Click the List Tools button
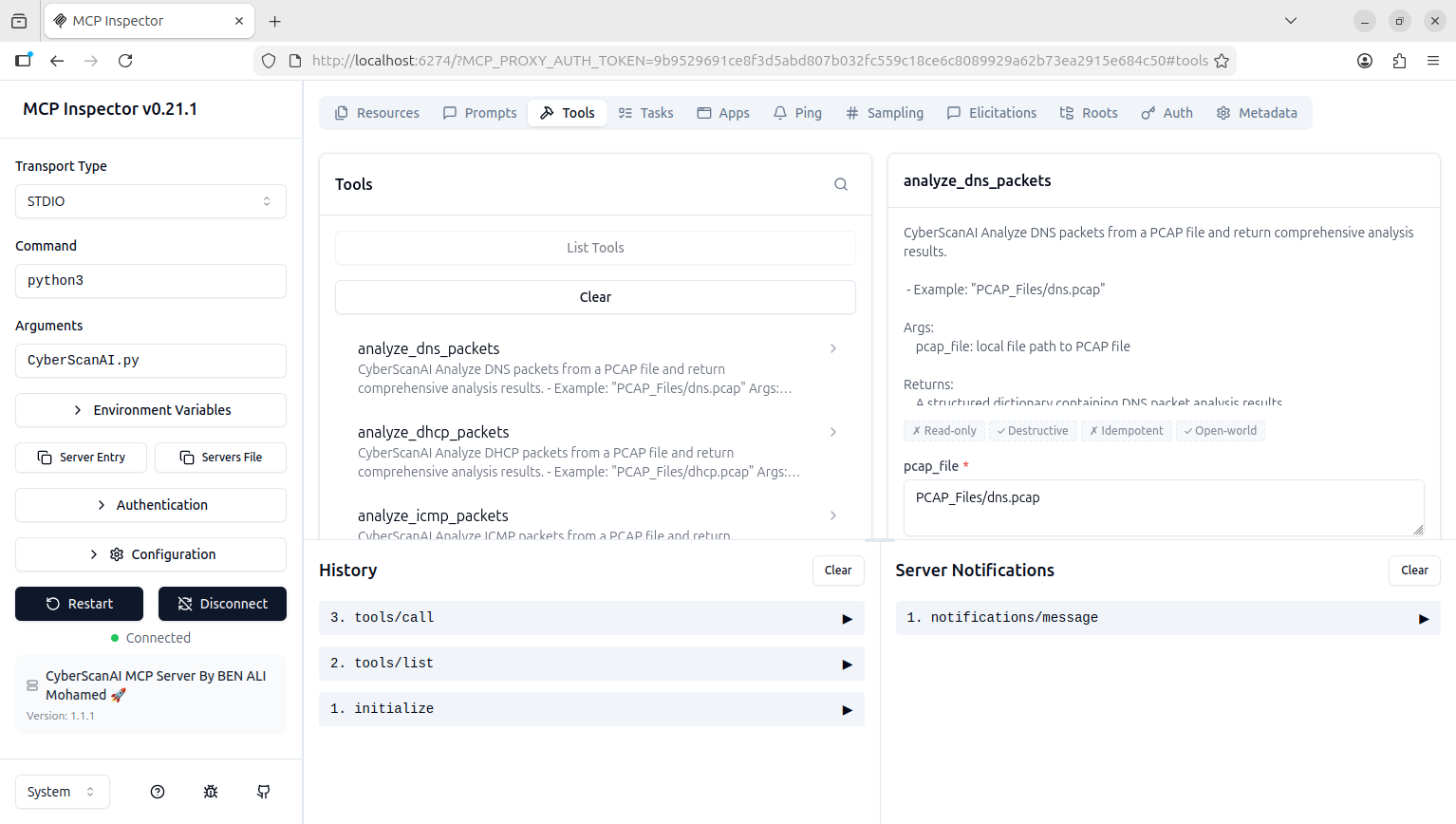This screenshot has height=824, width=1456. [x=595, y=248]
